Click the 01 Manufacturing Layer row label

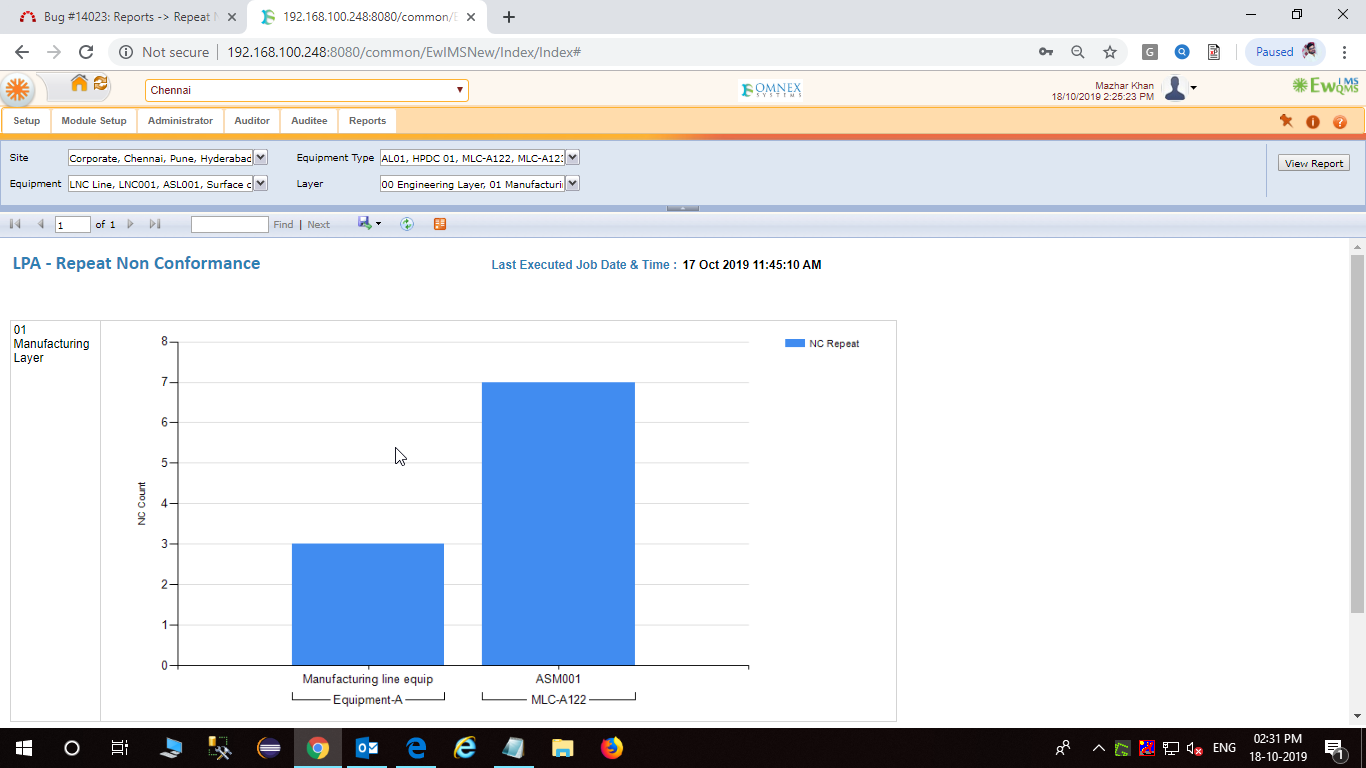coord(51,343)
